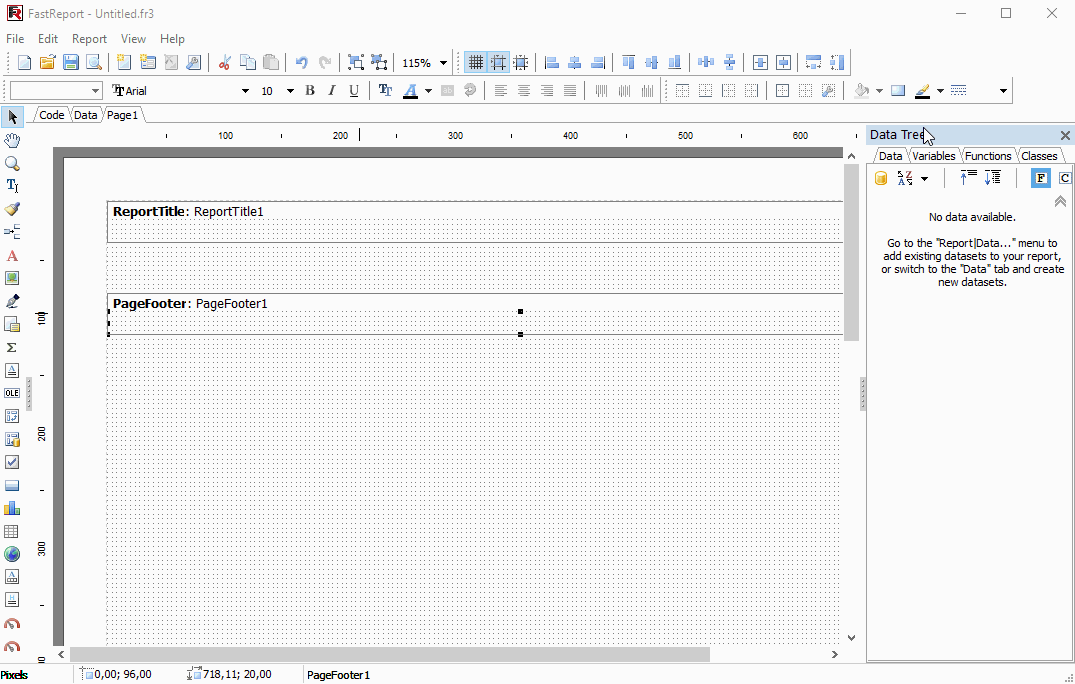The width and height of the screenshot is (1075, 684).
Task: Expand the Arial font name dropdown
Action: pos(245,90)
